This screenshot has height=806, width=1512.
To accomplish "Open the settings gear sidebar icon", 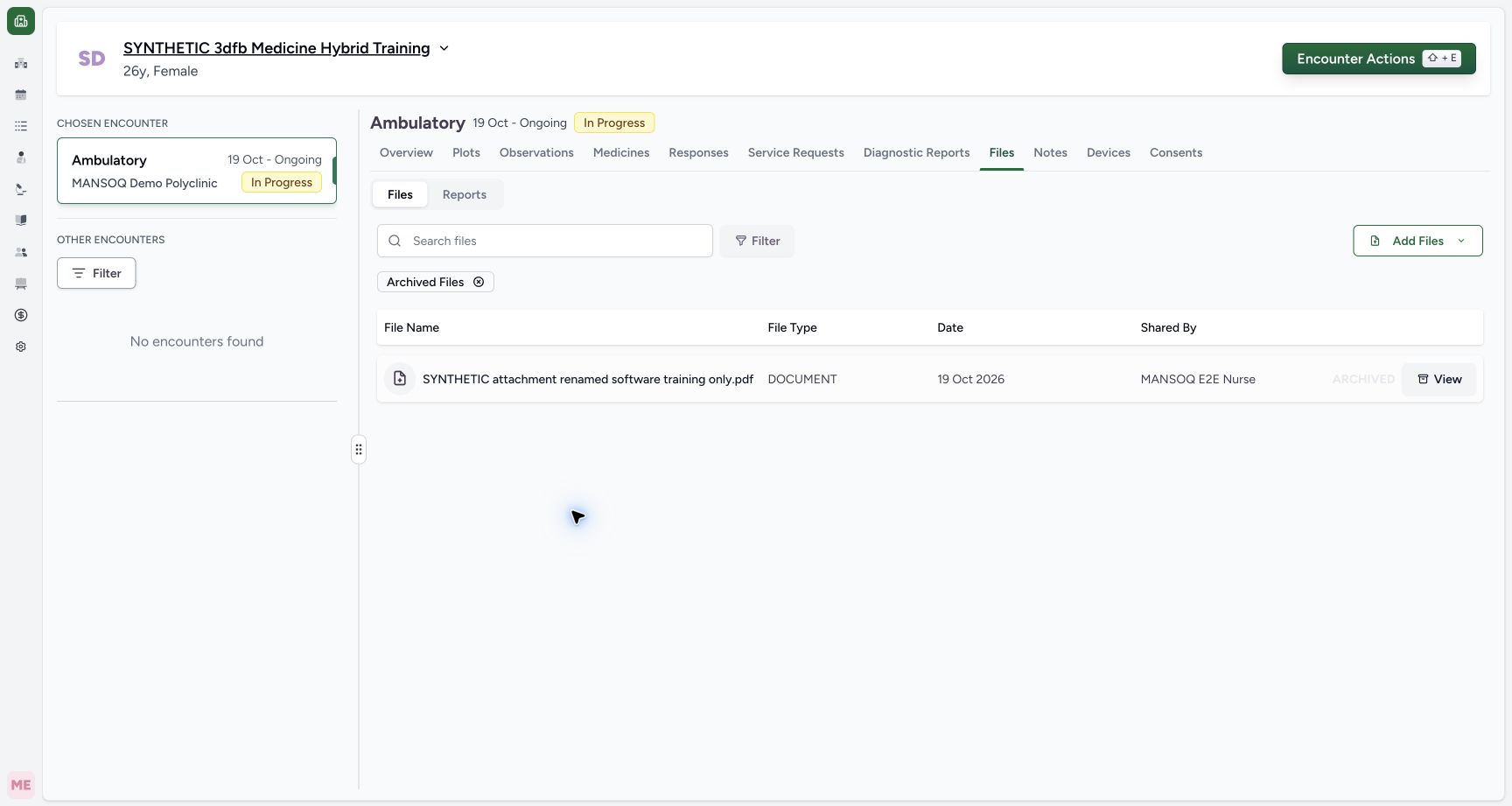I will pyautogui.click(x=21, y=347).
